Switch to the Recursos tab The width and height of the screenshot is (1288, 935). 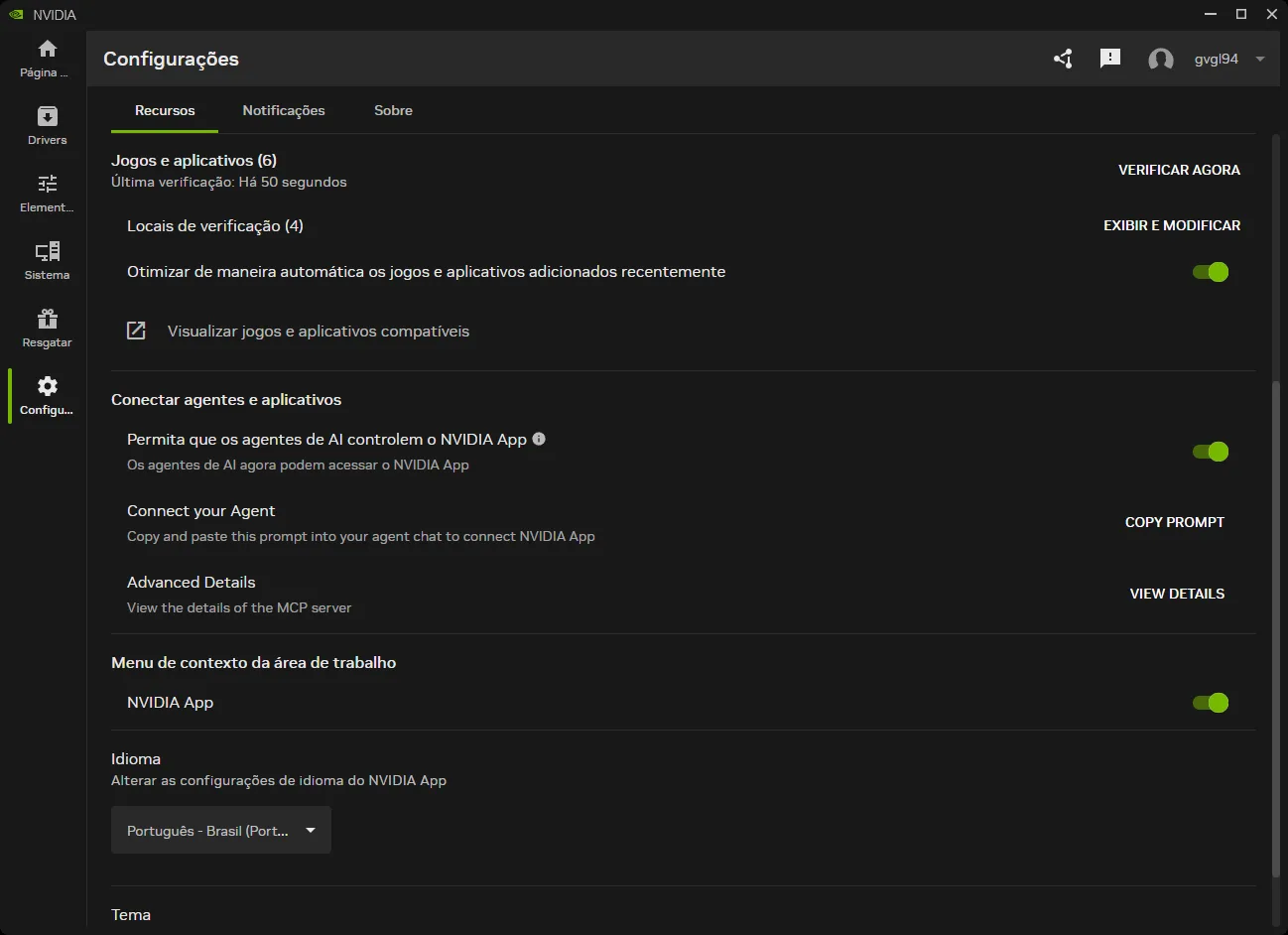165,110
